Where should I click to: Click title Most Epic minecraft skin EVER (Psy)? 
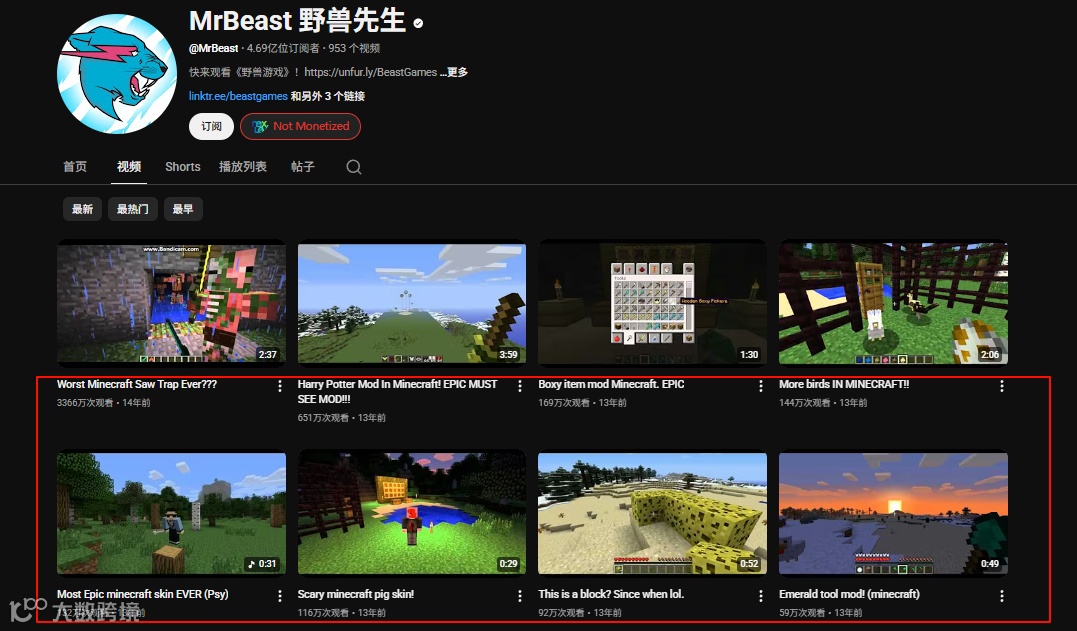(x=143, y=594)
